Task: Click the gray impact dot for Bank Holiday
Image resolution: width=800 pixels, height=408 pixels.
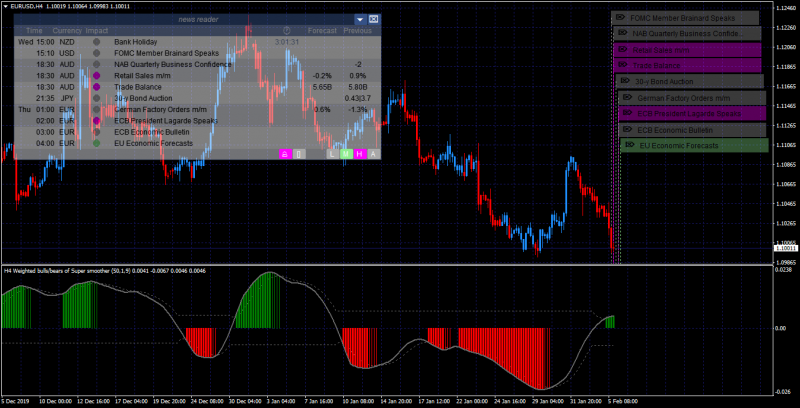Action: point(96,42)
